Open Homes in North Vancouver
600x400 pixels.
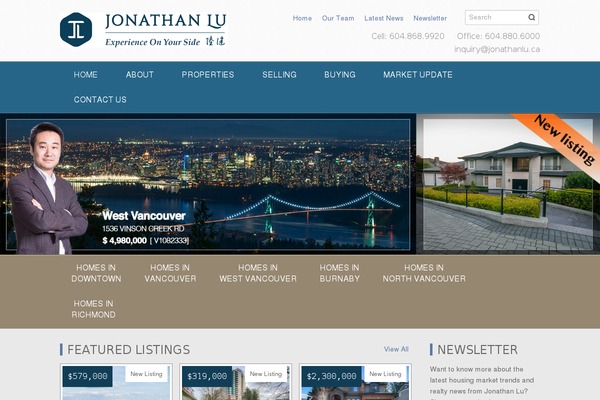coord(424,273)
